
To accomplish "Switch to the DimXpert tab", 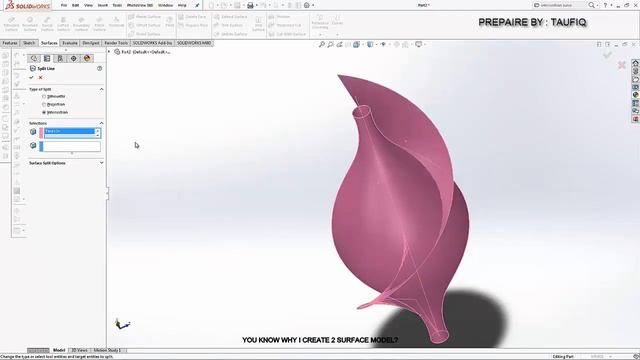I will 91,43.
